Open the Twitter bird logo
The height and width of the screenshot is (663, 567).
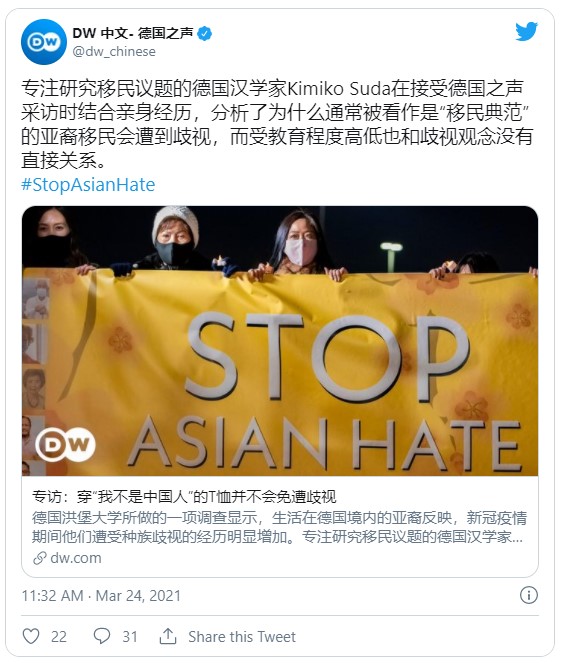pyautogui.click(x=526, y=32)
